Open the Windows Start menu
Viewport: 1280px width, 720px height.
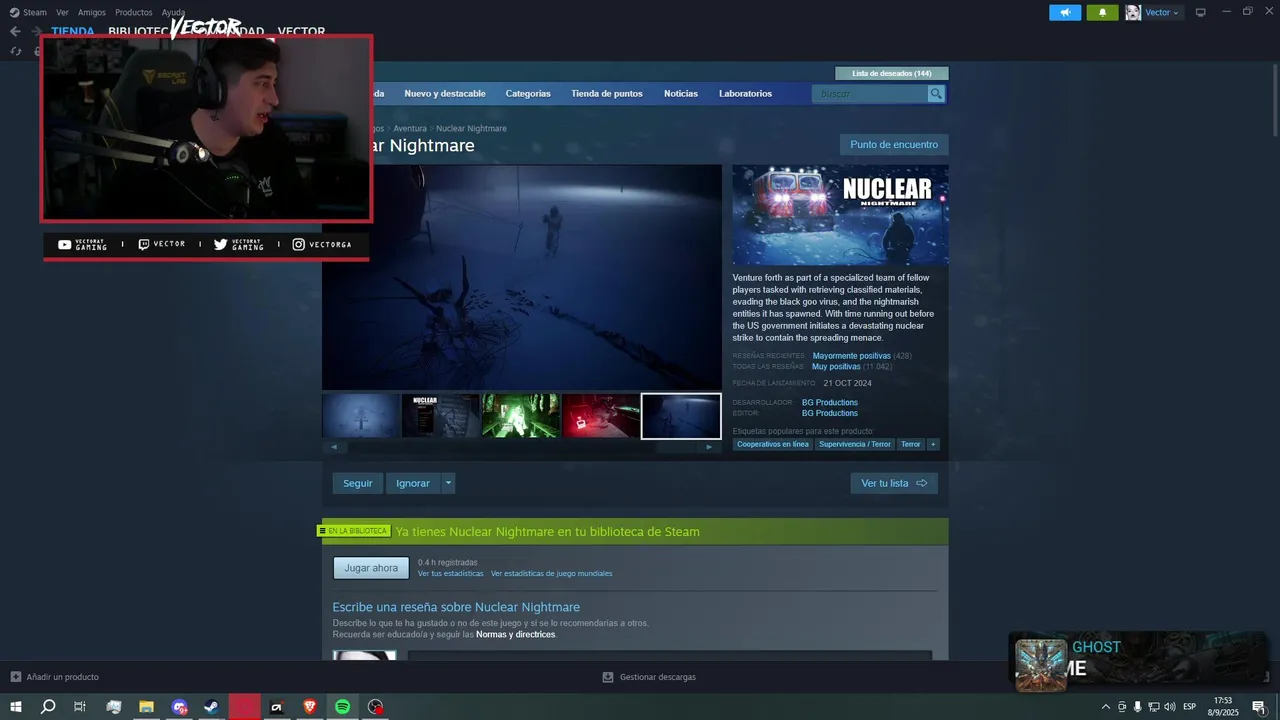pyautogui.click(x=16, y=707)
